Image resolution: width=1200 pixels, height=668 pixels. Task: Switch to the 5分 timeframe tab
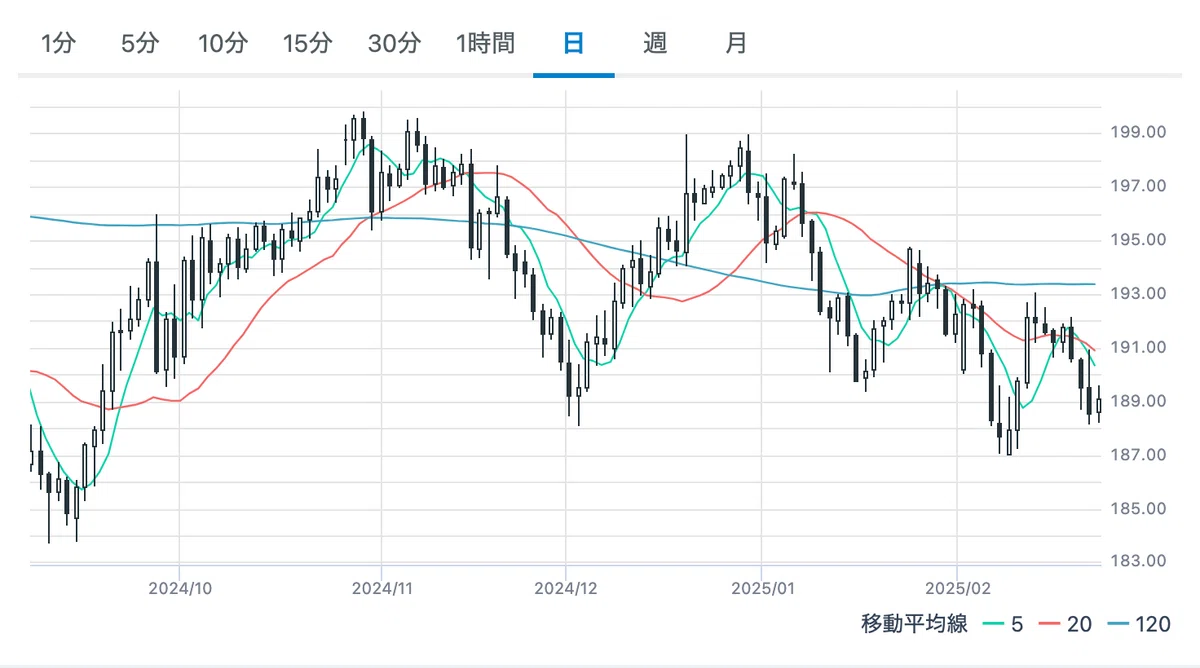(x=140, y=44)
